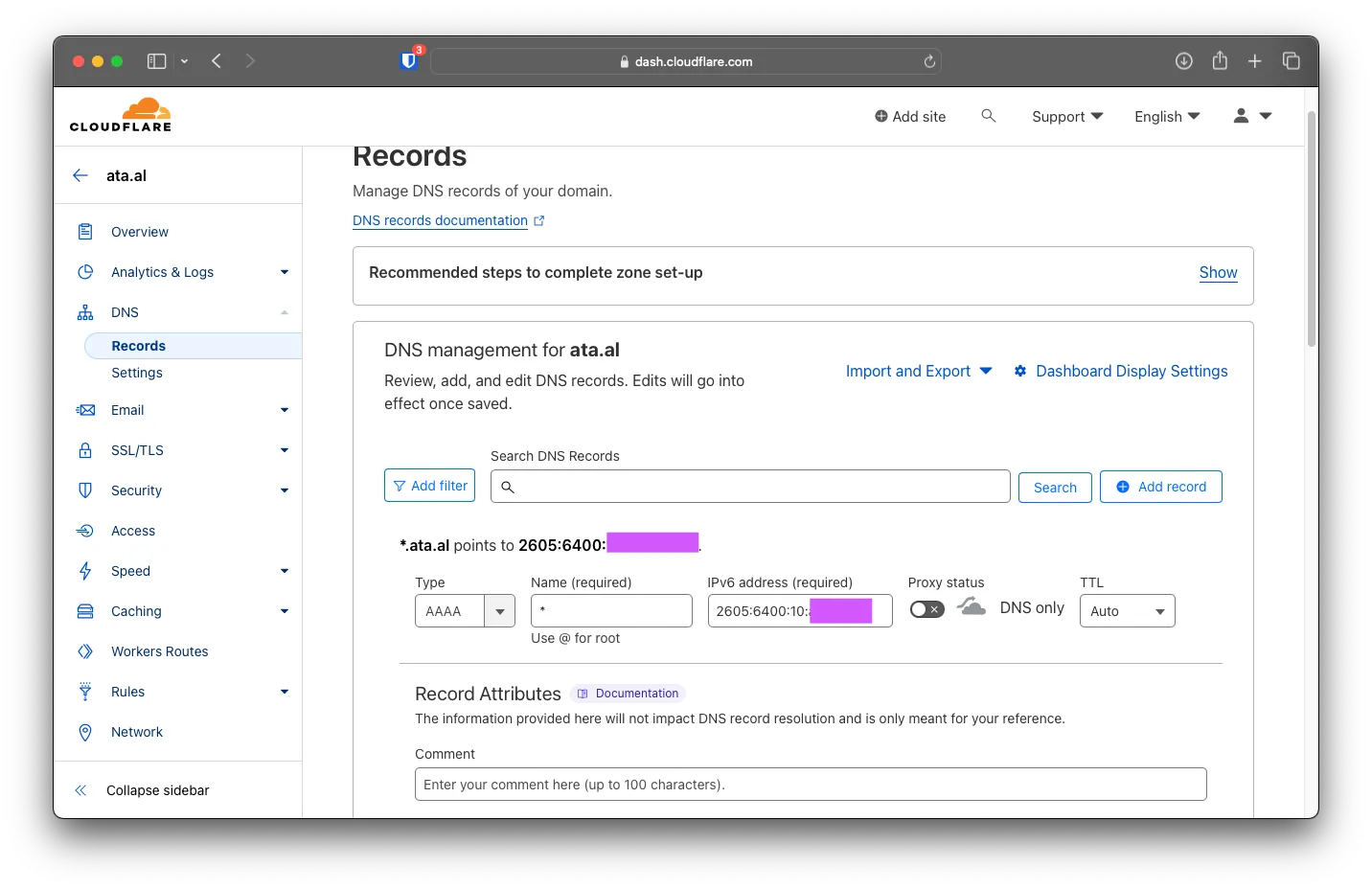This screenshot has height=889, width=1372.
Task: Click the Bitwarden shield extension icon
Action: pos(409,60)
